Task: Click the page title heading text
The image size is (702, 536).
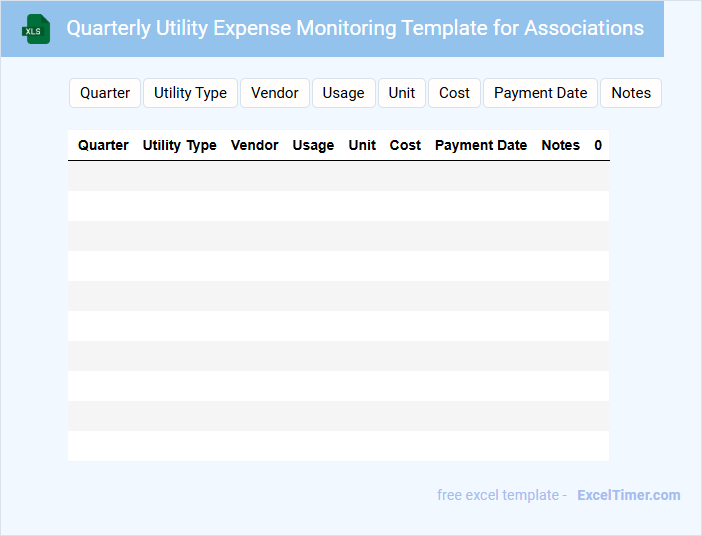Action: coord(355,28)
